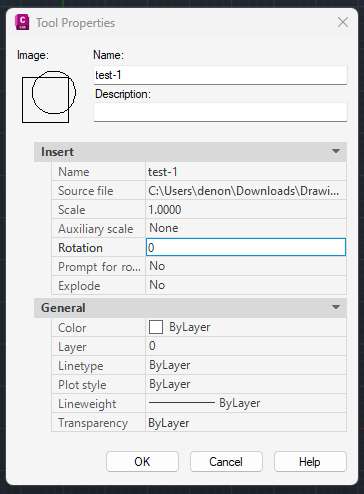Viewport: 364px width, 494px height.
Task: Open the Lineweight ByLayer dropdown
Action: tap(246, 403)
